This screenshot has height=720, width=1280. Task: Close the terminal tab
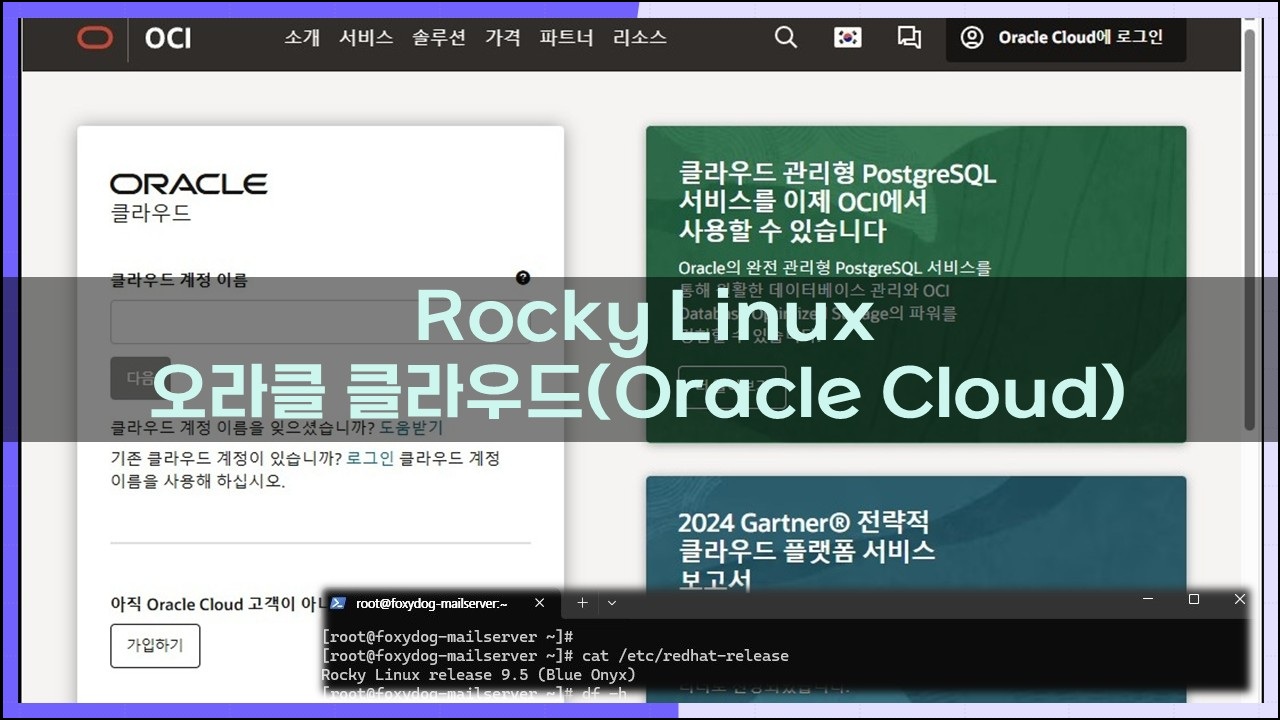(540, 603)
